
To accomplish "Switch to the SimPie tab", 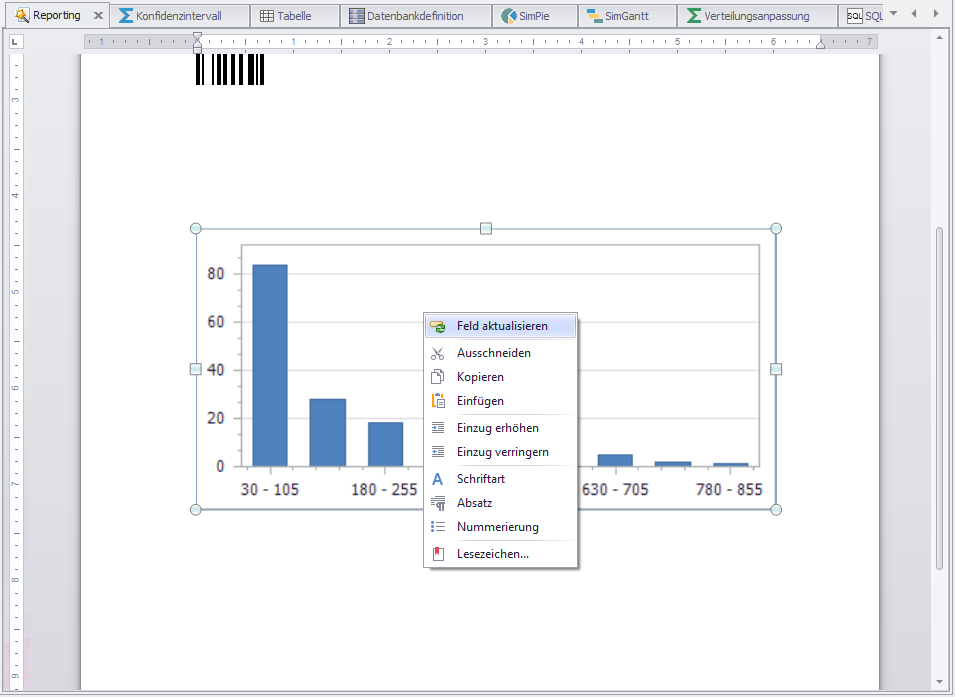I will point(535,16).
